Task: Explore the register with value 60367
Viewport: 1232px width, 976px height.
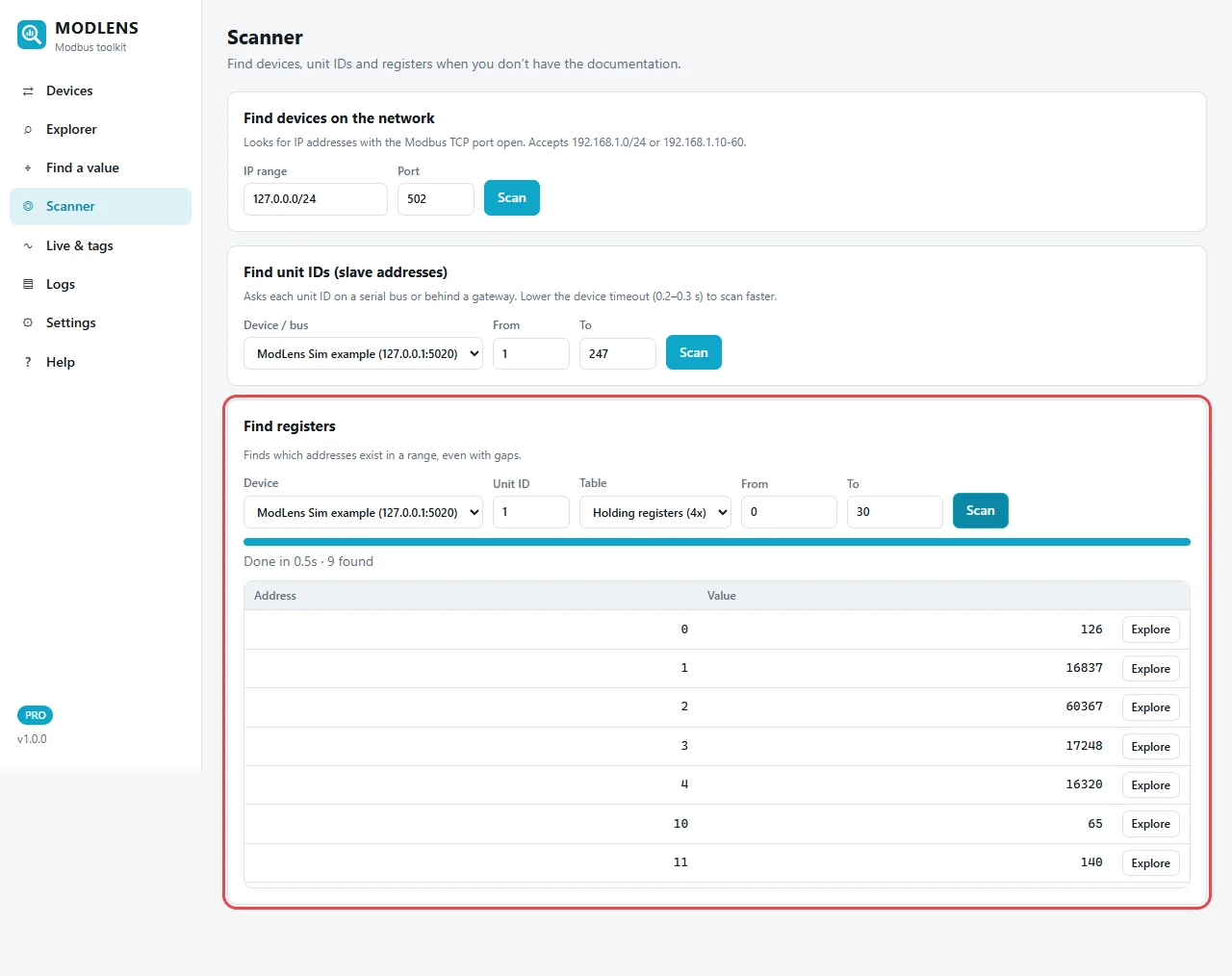Action: pyautogui.click(x=1151, y=707)
